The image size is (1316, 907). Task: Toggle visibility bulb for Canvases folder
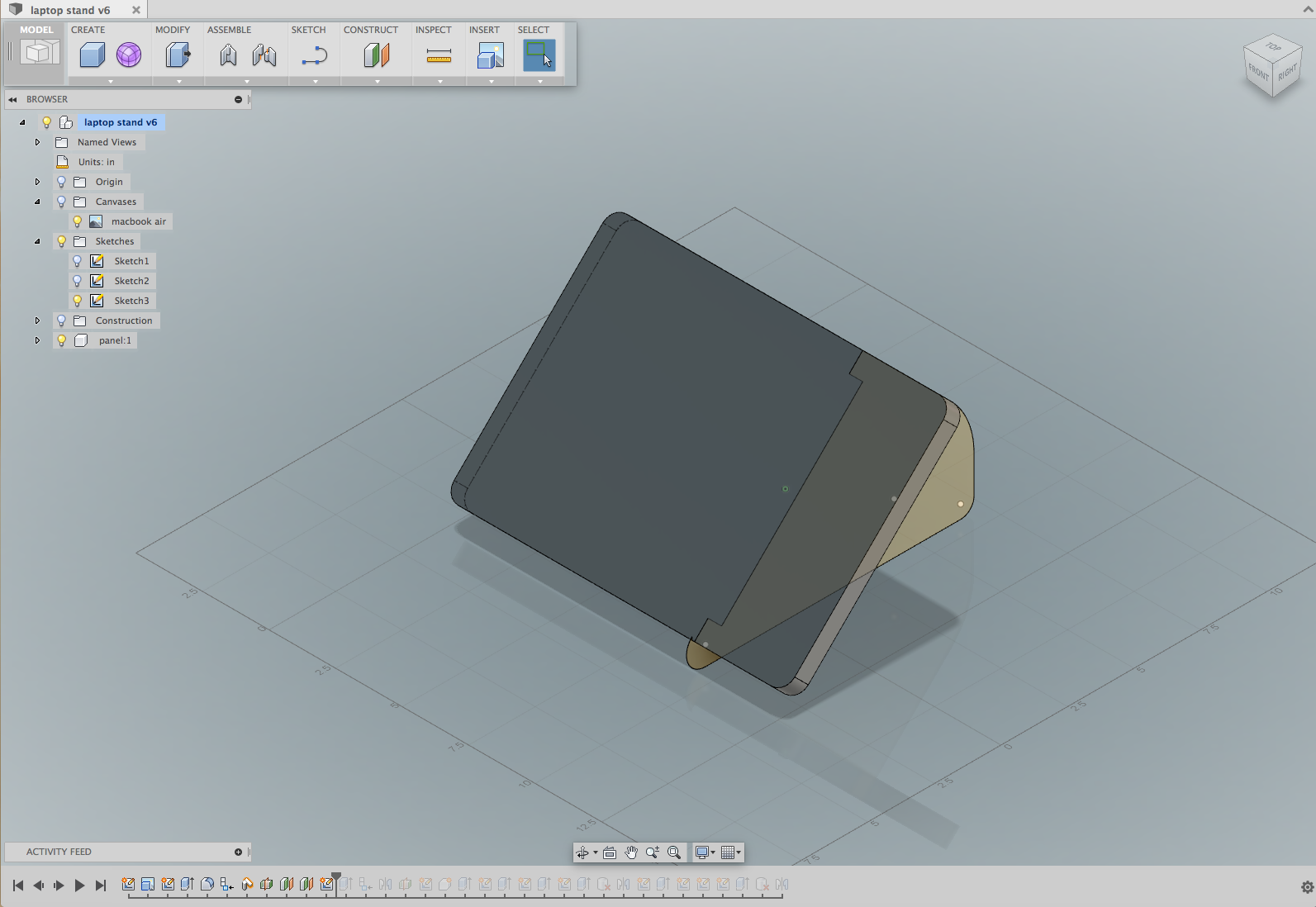click(61, 202)
